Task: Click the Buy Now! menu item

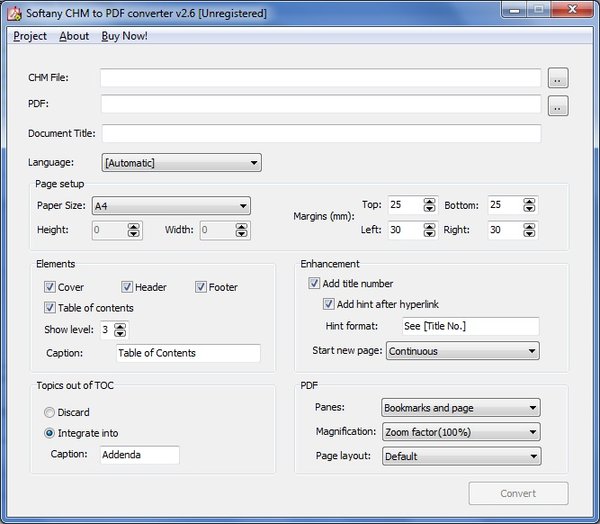Action: tap(124, 36)
